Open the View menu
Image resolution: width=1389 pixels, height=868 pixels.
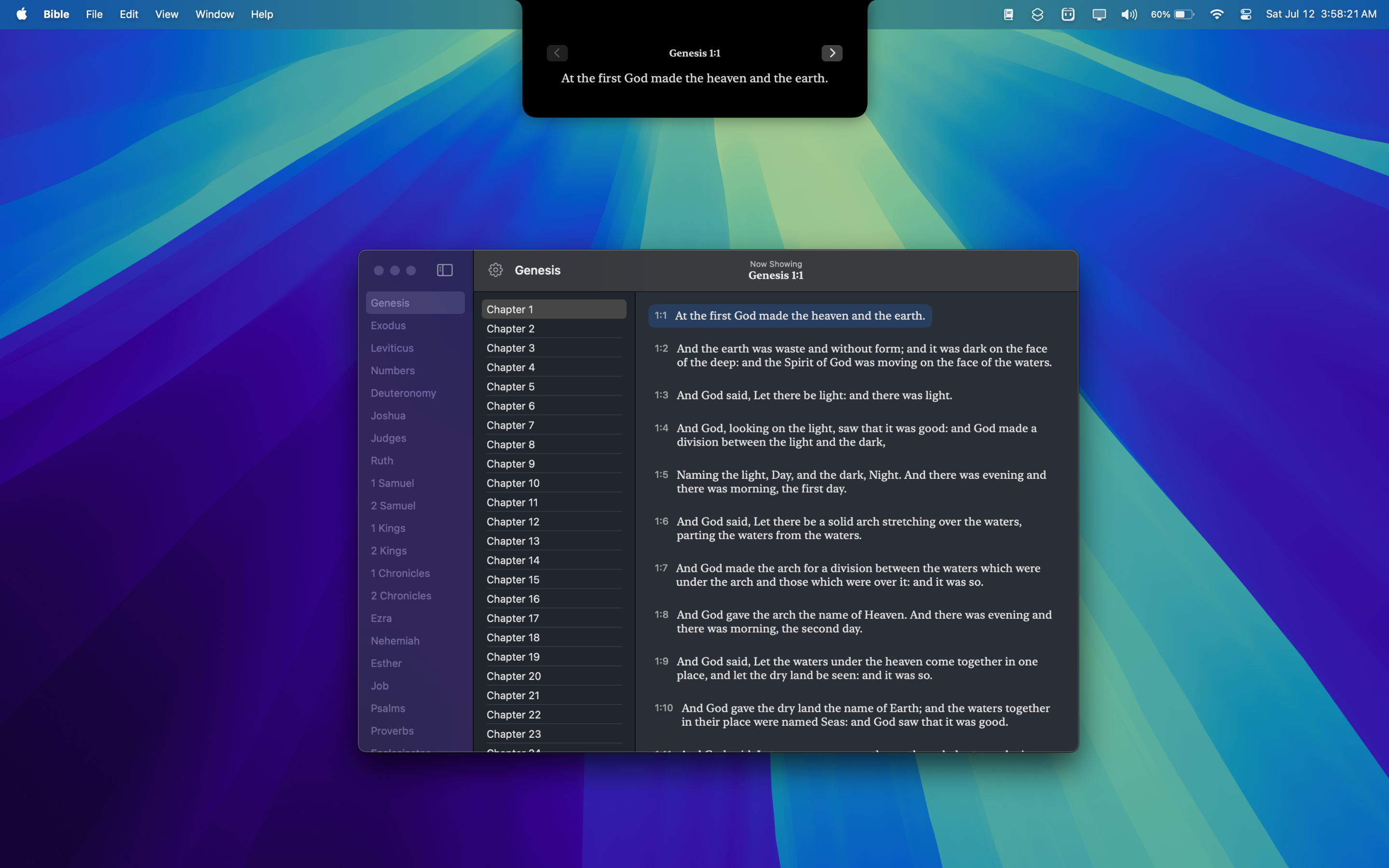166,14
